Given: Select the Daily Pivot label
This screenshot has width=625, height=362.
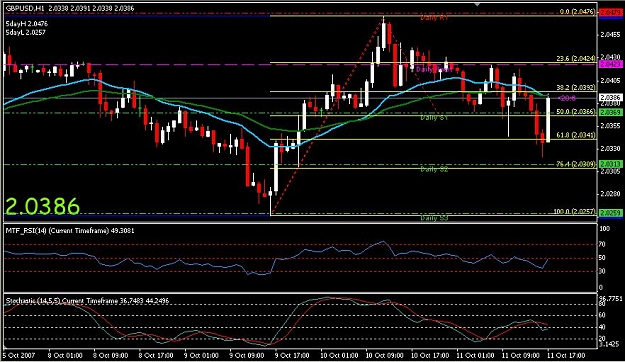Looking at the screenshot, I should pos(434,69).
